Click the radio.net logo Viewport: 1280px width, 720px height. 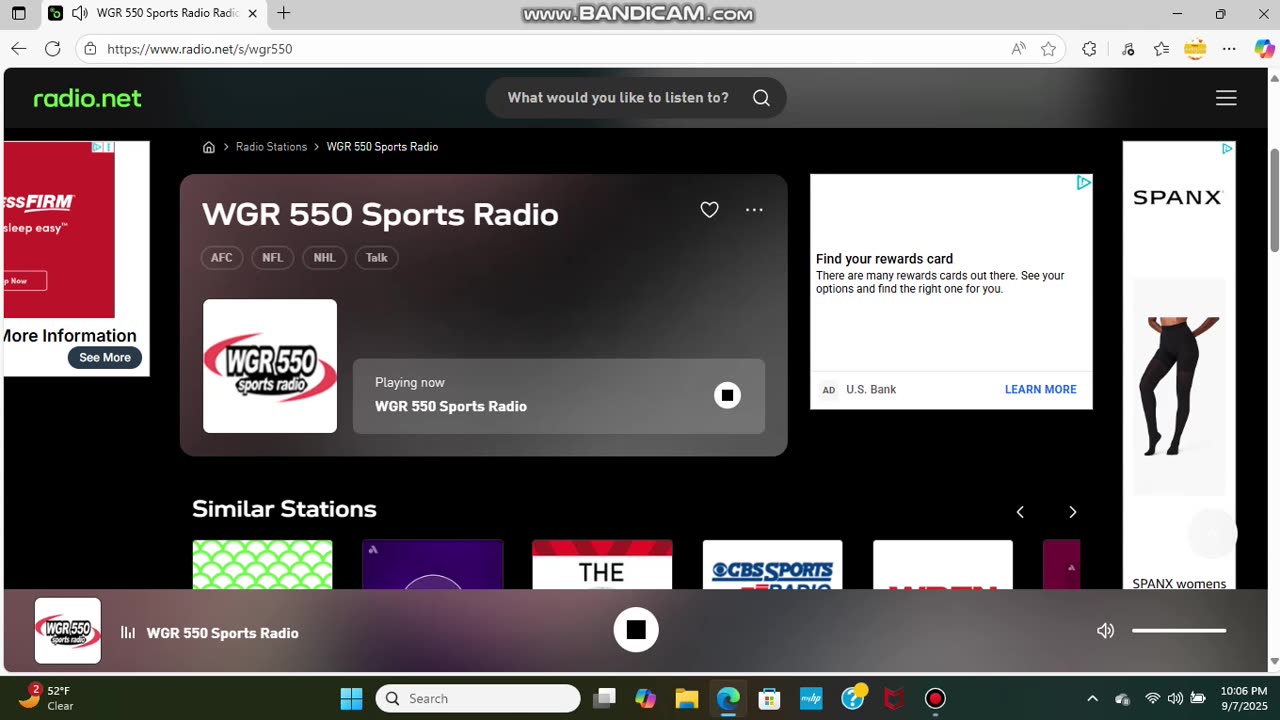pyautogui.click(x=88, y=98)
